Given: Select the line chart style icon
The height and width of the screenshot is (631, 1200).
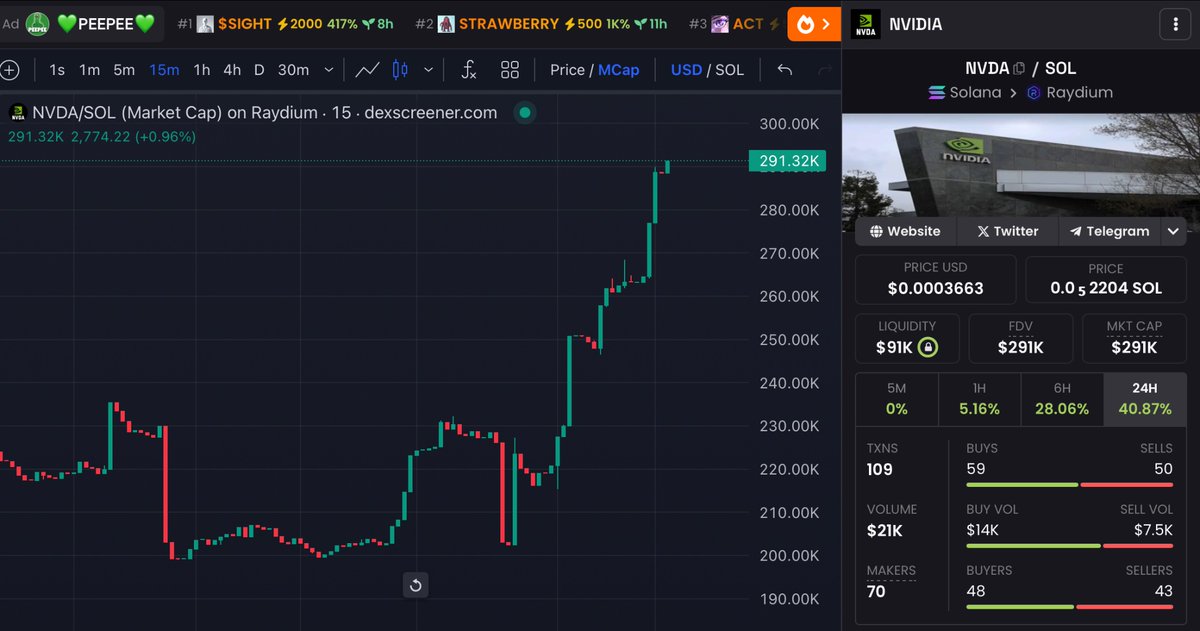Looking at the screenshot, I should click(x=367, y=70).
